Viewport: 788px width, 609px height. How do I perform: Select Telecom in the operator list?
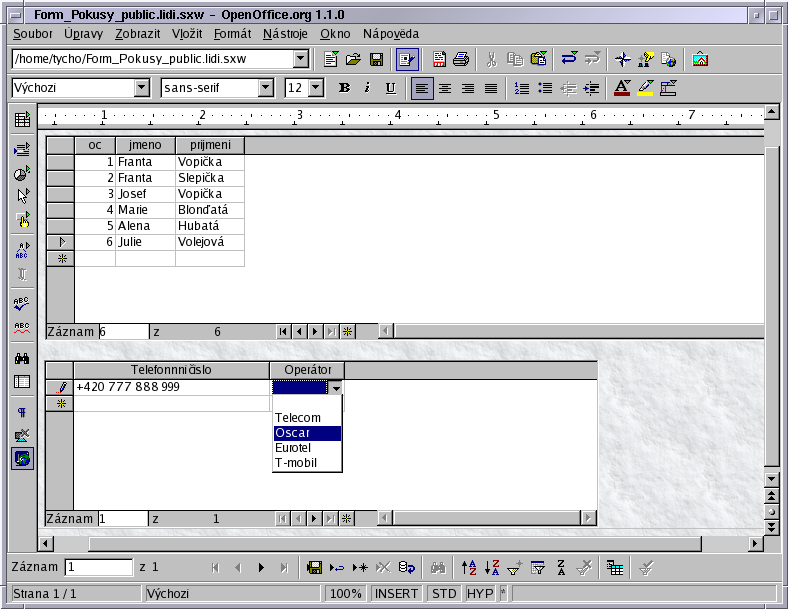(307, 418)
